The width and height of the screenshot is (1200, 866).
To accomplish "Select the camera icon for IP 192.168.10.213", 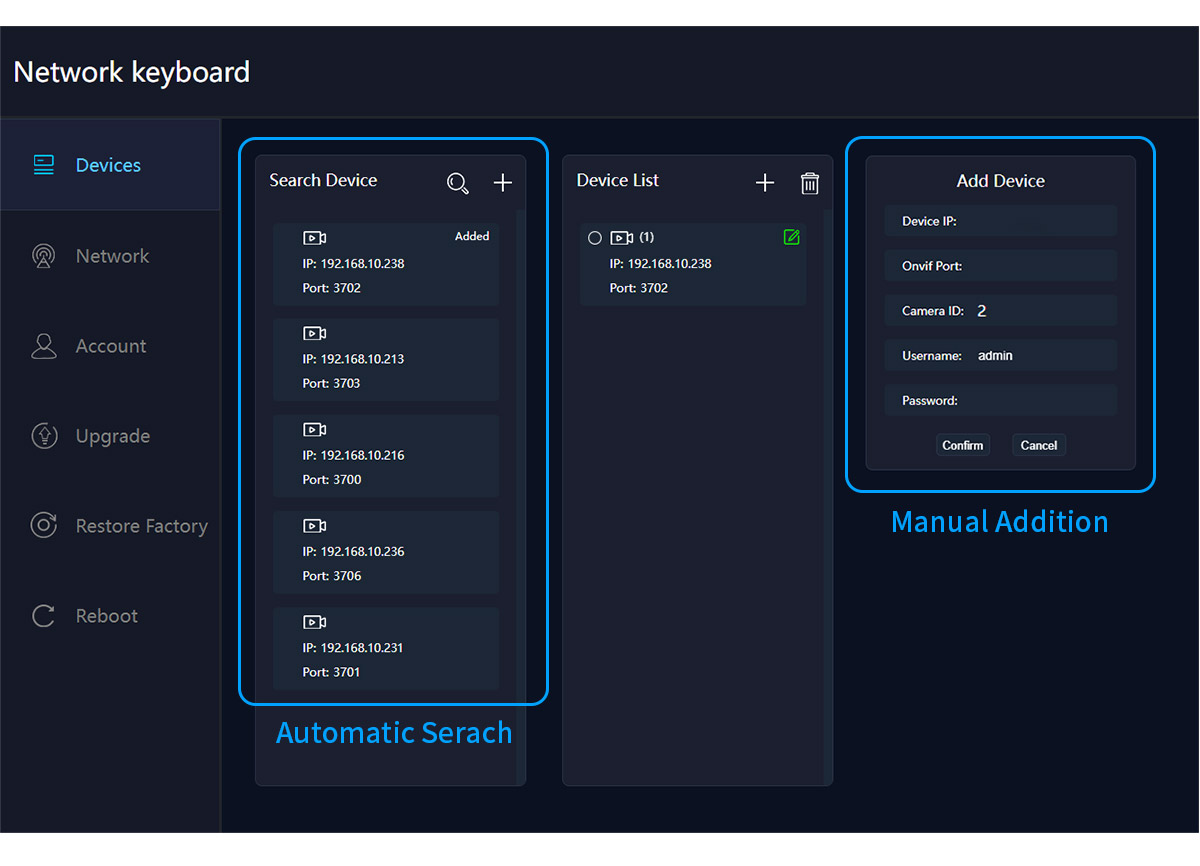I will click(x=314, y=333).
